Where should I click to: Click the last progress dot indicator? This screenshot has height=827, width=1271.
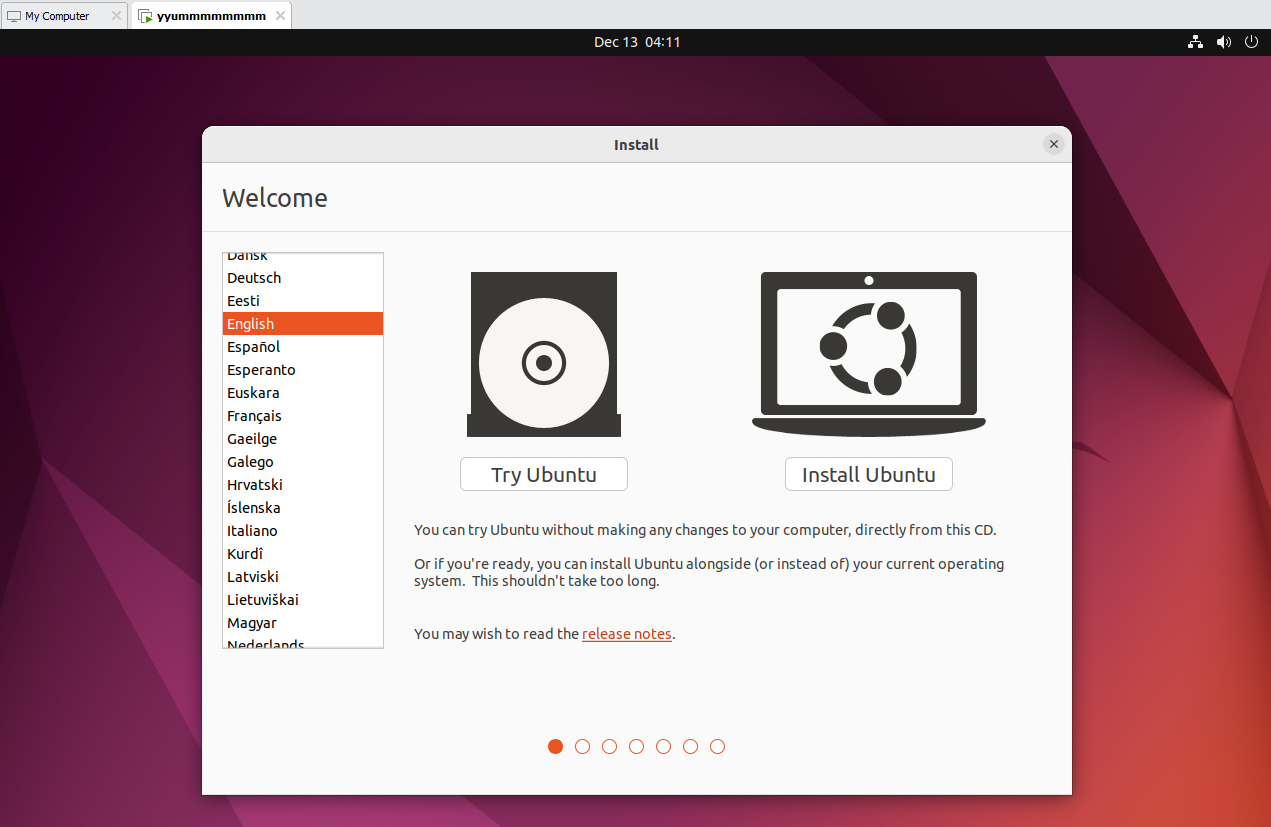pos(717,746)
